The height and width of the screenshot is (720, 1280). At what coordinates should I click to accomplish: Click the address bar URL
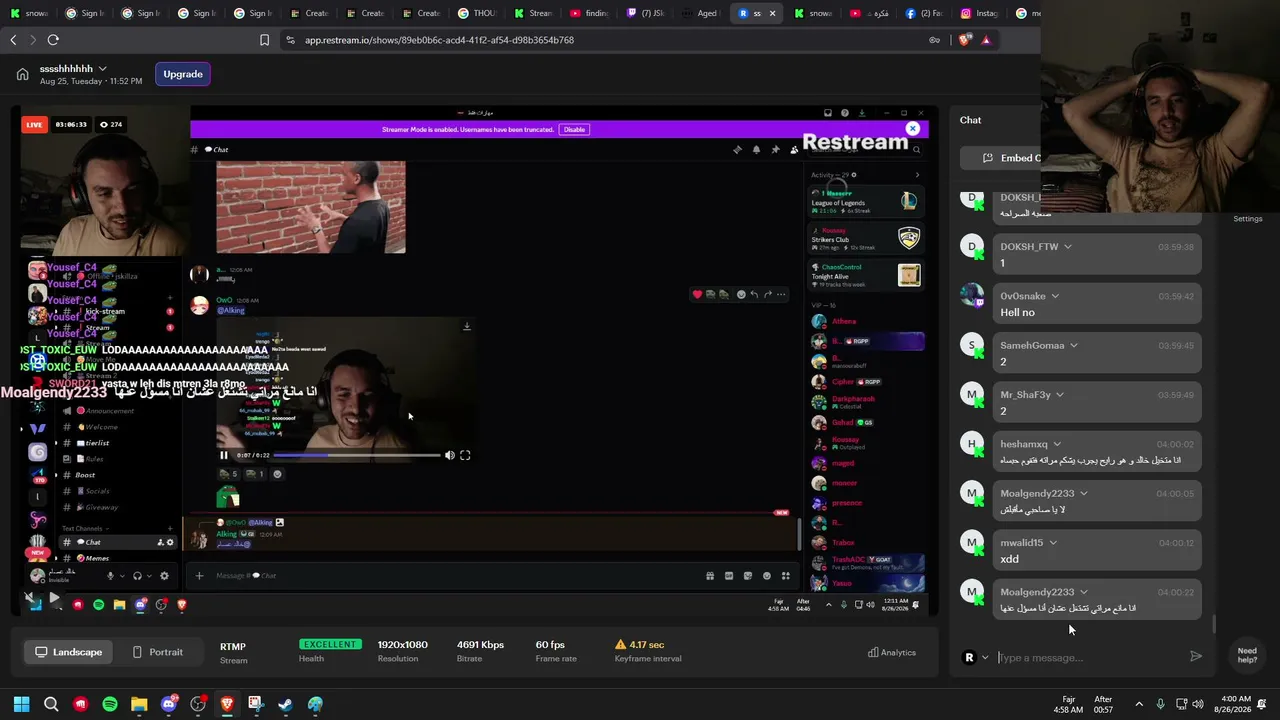click(x=439, y=40)
